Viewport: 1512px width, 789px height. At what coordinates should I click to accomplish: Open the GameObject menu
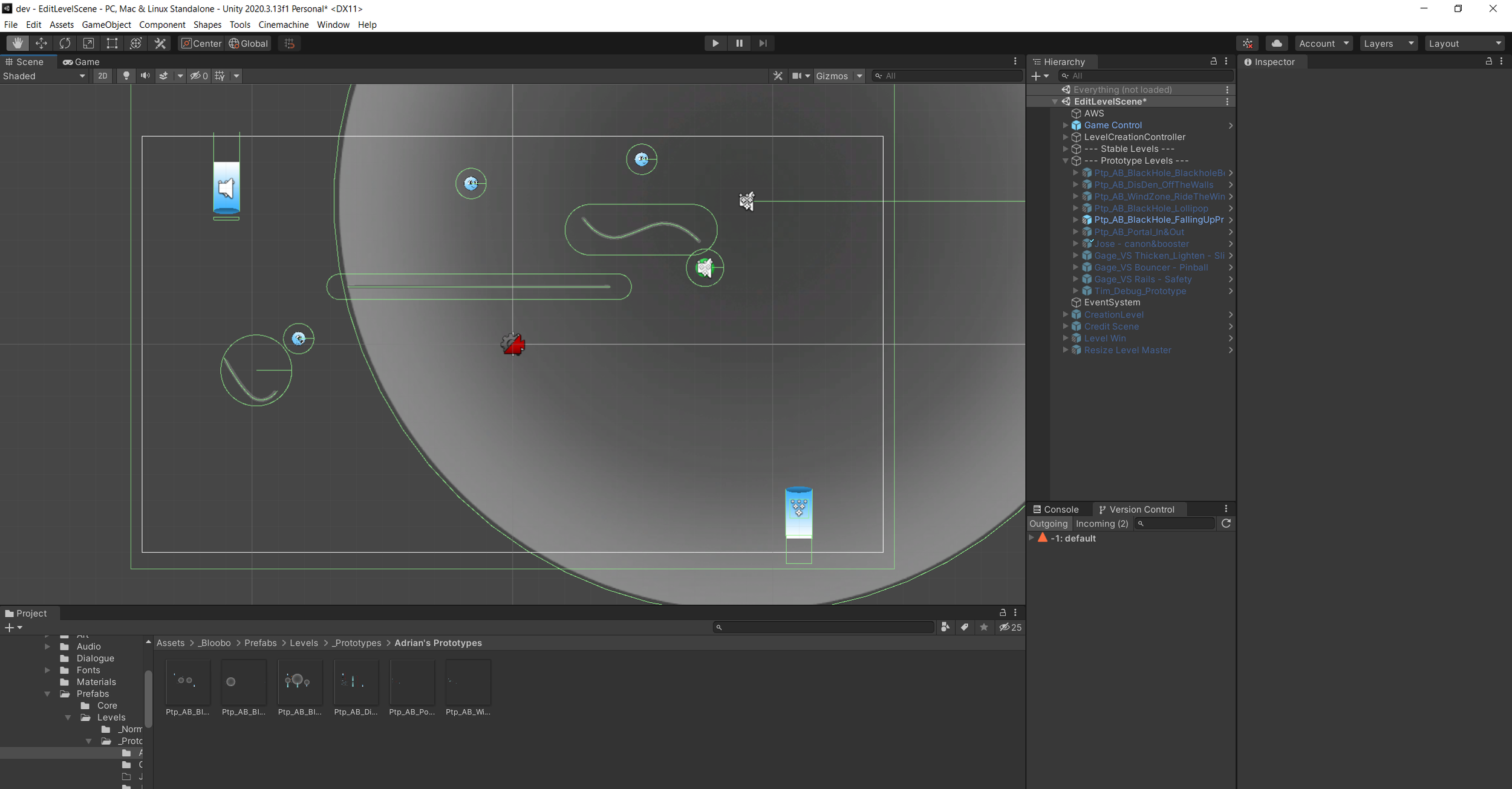(106, 25)
